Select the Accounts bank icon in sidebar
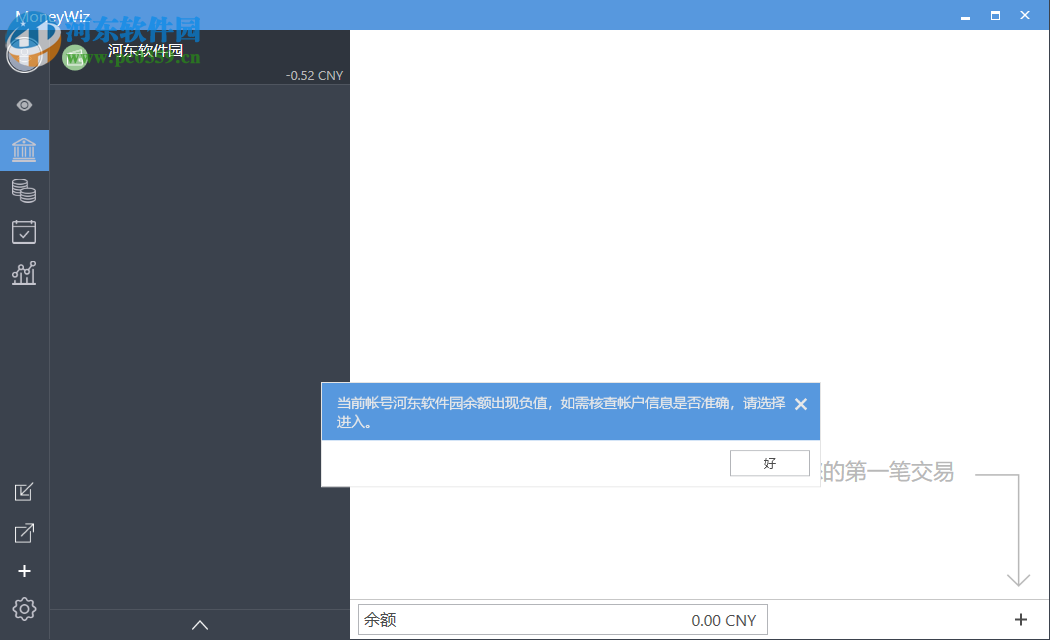 [24, 150]
